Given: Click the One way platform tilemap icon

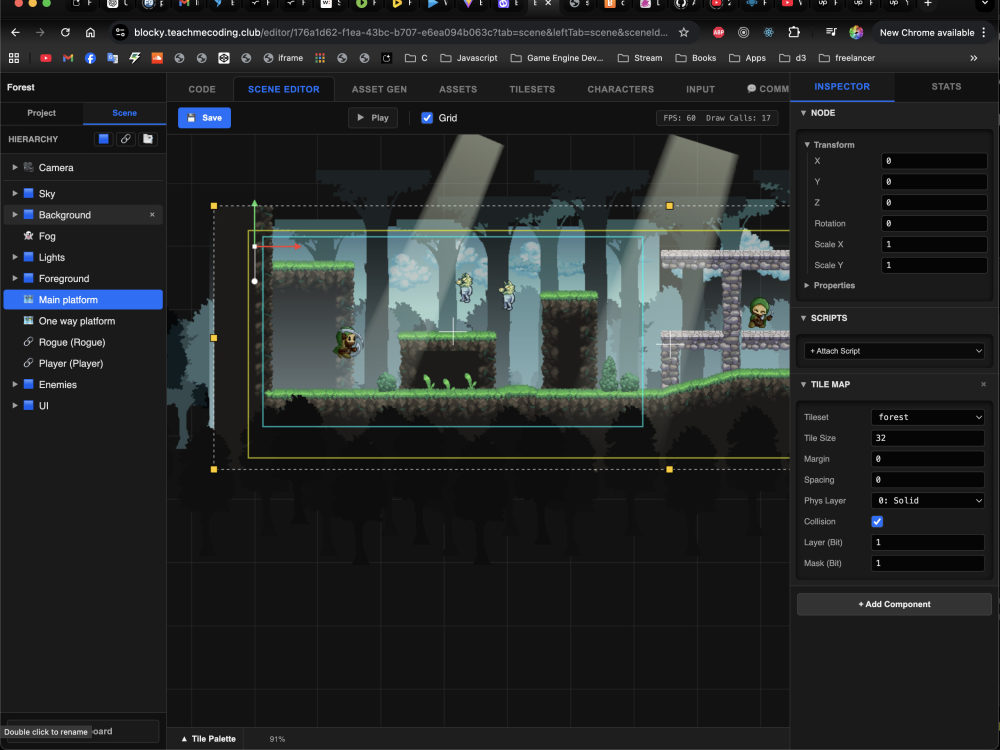Looking at the screenshot, I should tap(29, 321).
